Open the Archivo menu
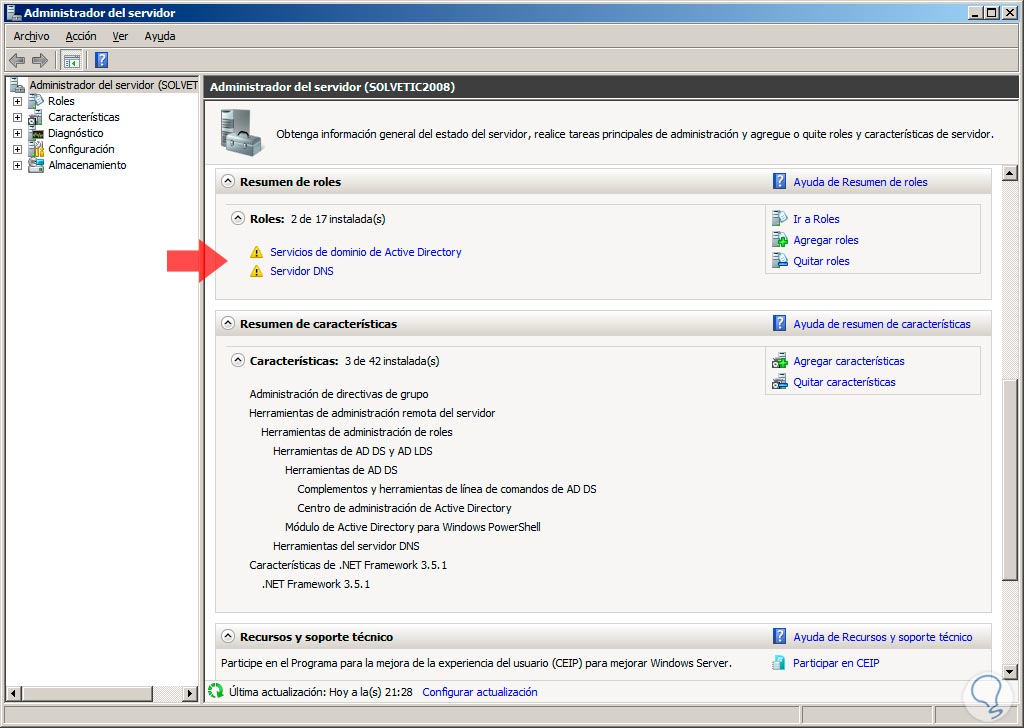The height and width of the screenshot is (728, 1024). [31, 36]
